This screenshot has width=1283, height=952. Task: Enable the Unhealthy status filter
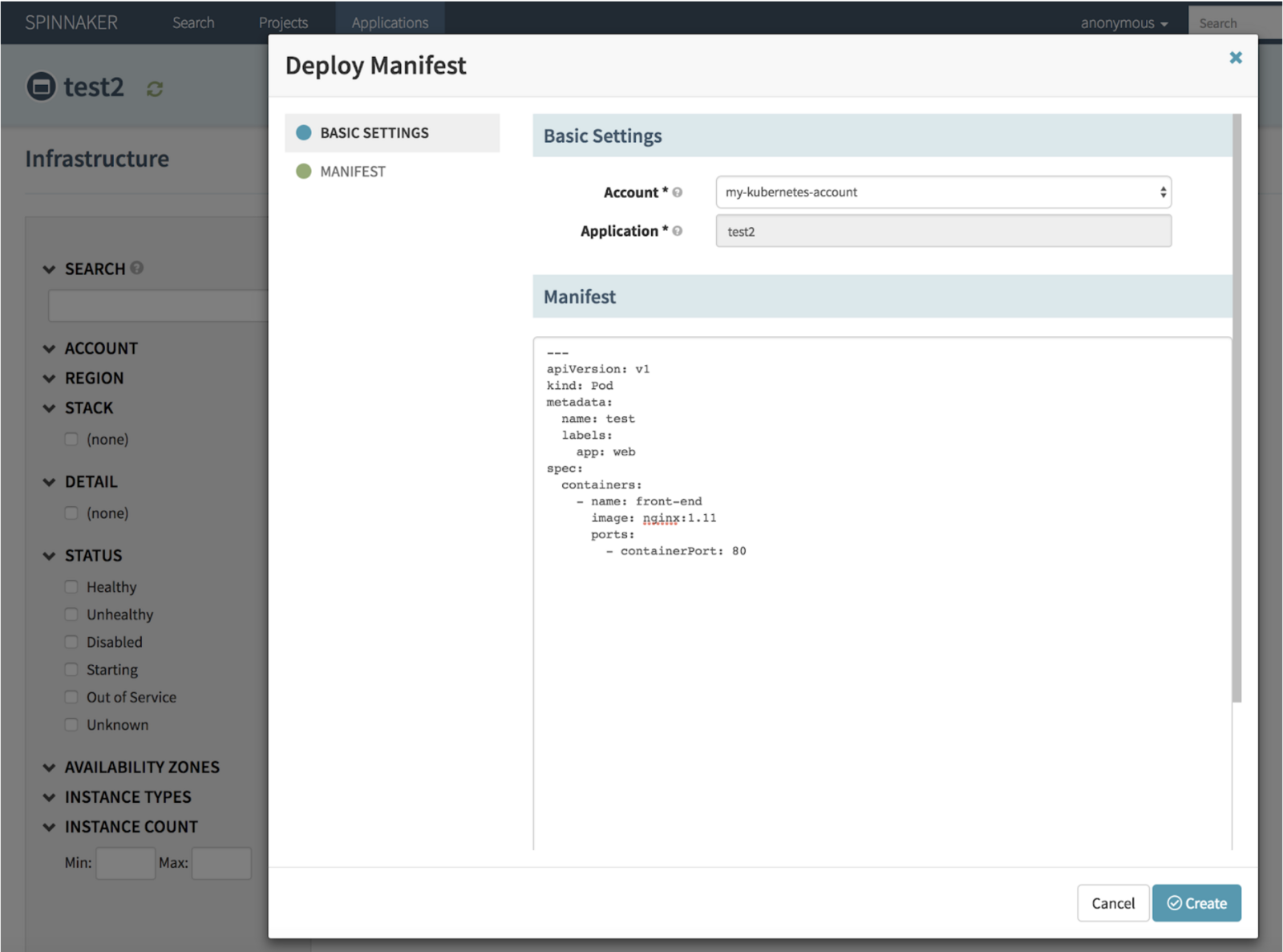click(x=71, y=614)
